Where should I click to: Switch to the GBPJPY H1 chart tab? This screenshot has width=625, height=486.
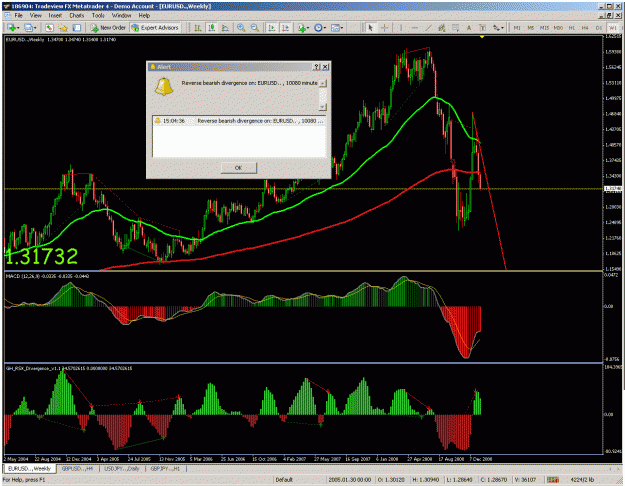coord(165,468)
